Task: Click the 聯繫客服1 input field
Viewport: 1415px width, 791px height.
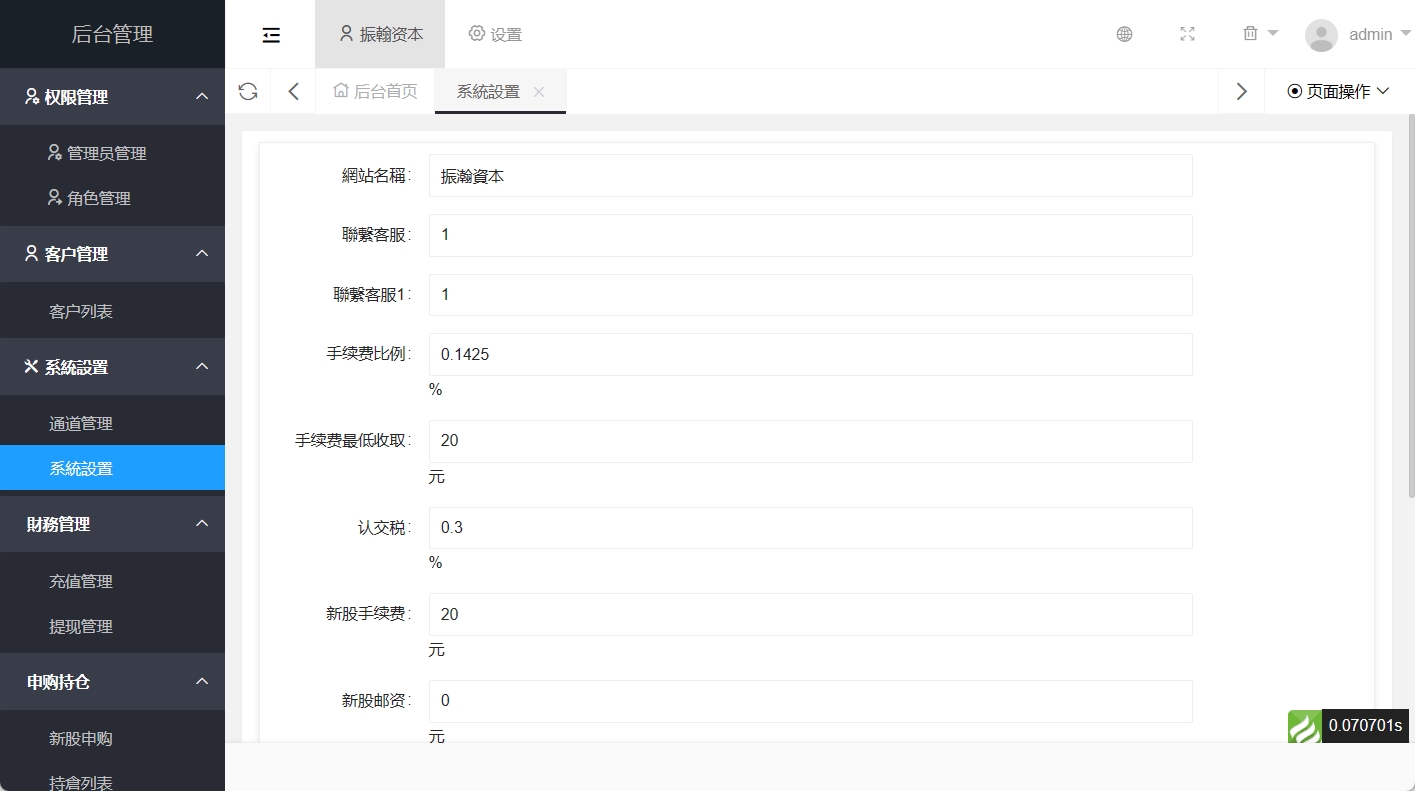Action: pos(810,295)
